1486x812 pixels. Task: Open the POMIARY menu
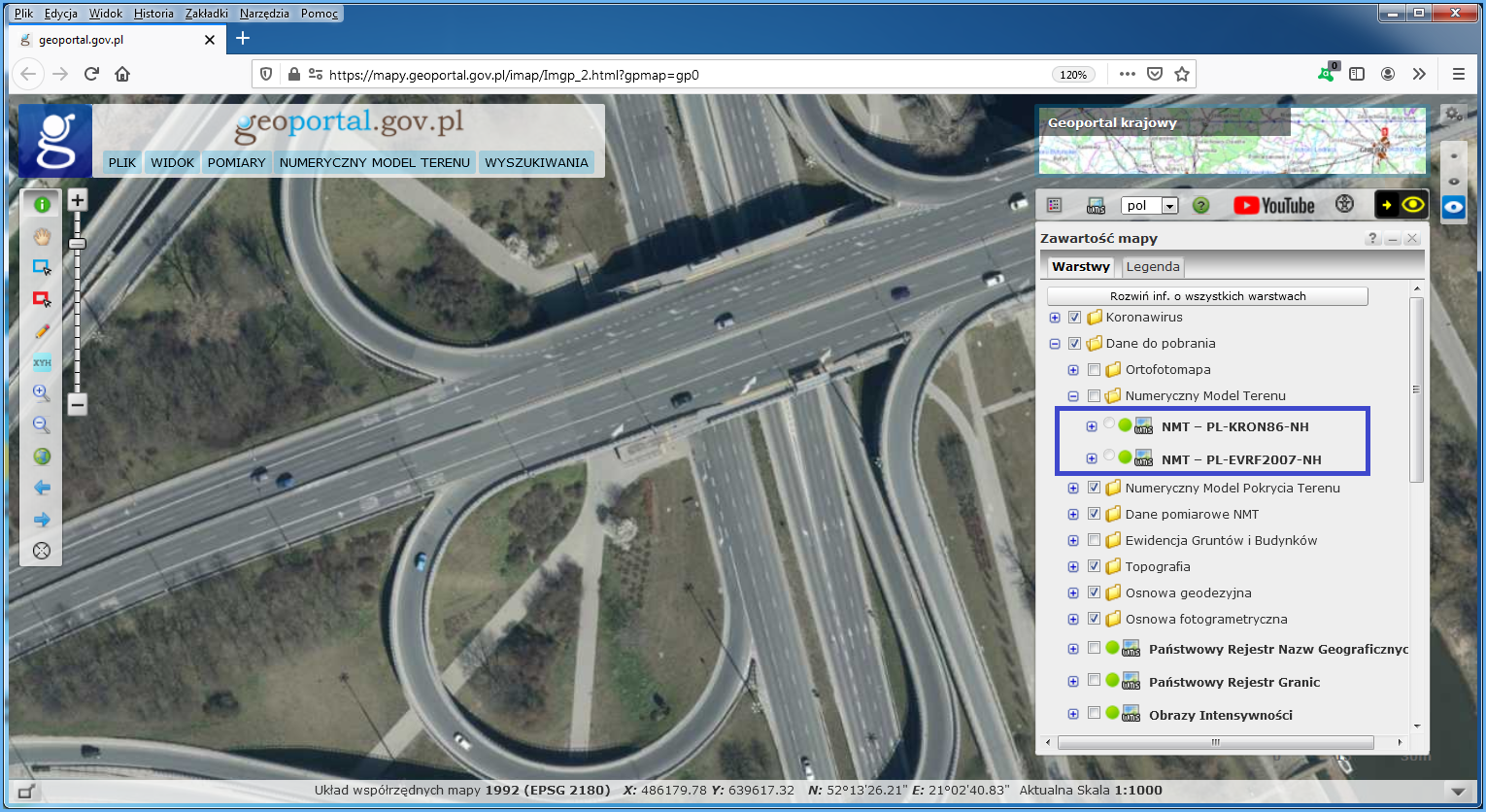click(x=236, y=162)
